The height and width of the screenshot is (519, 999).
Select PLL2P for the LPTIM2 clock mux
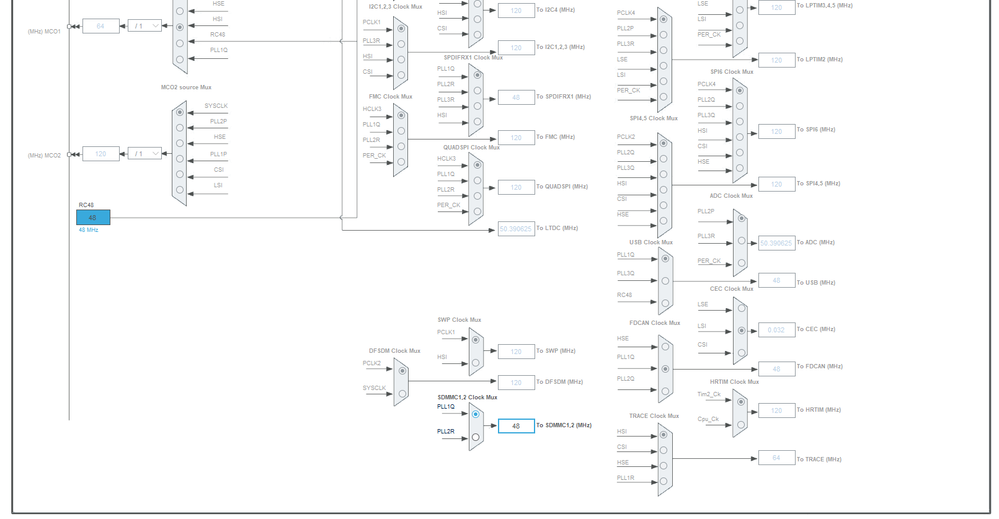(x=664, y=34)
